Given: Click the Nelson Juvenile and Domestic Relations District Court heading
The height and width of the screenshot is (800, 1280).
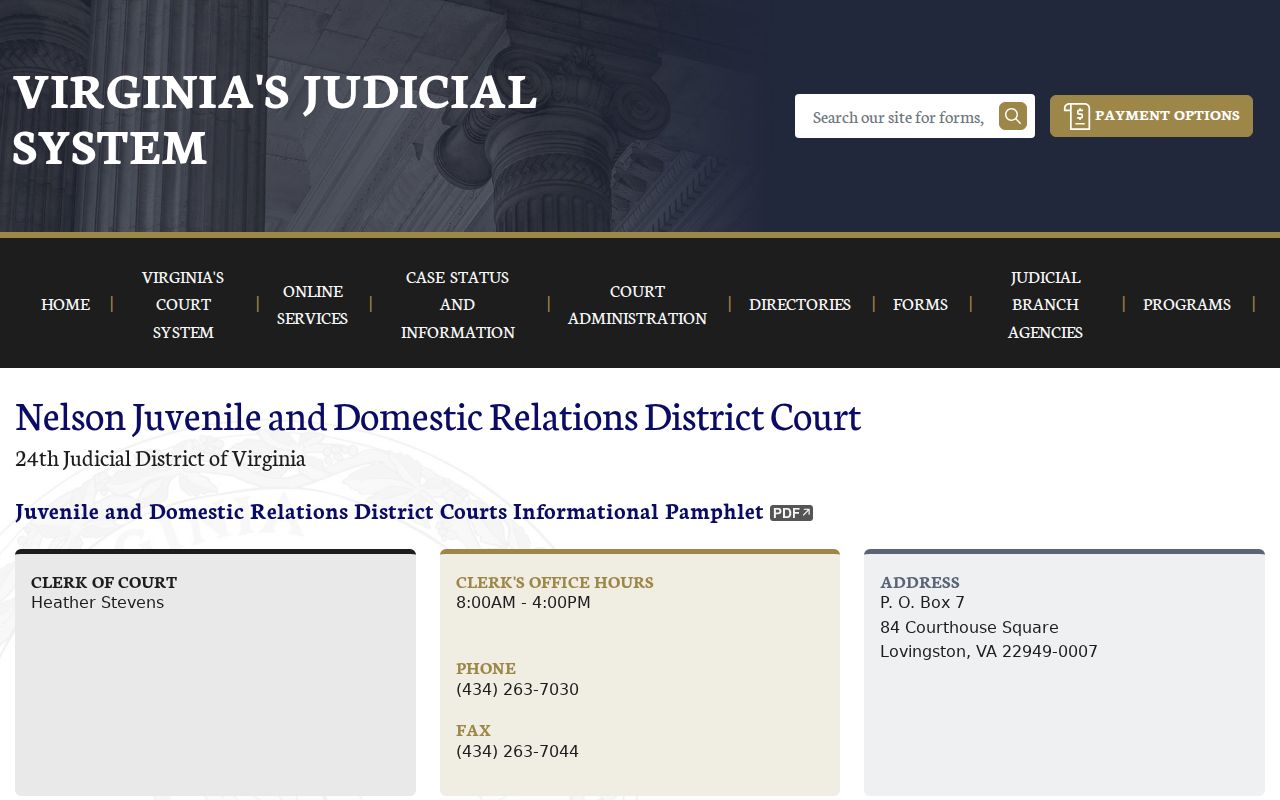Looking at the screenshot, I should pos(438,417).
